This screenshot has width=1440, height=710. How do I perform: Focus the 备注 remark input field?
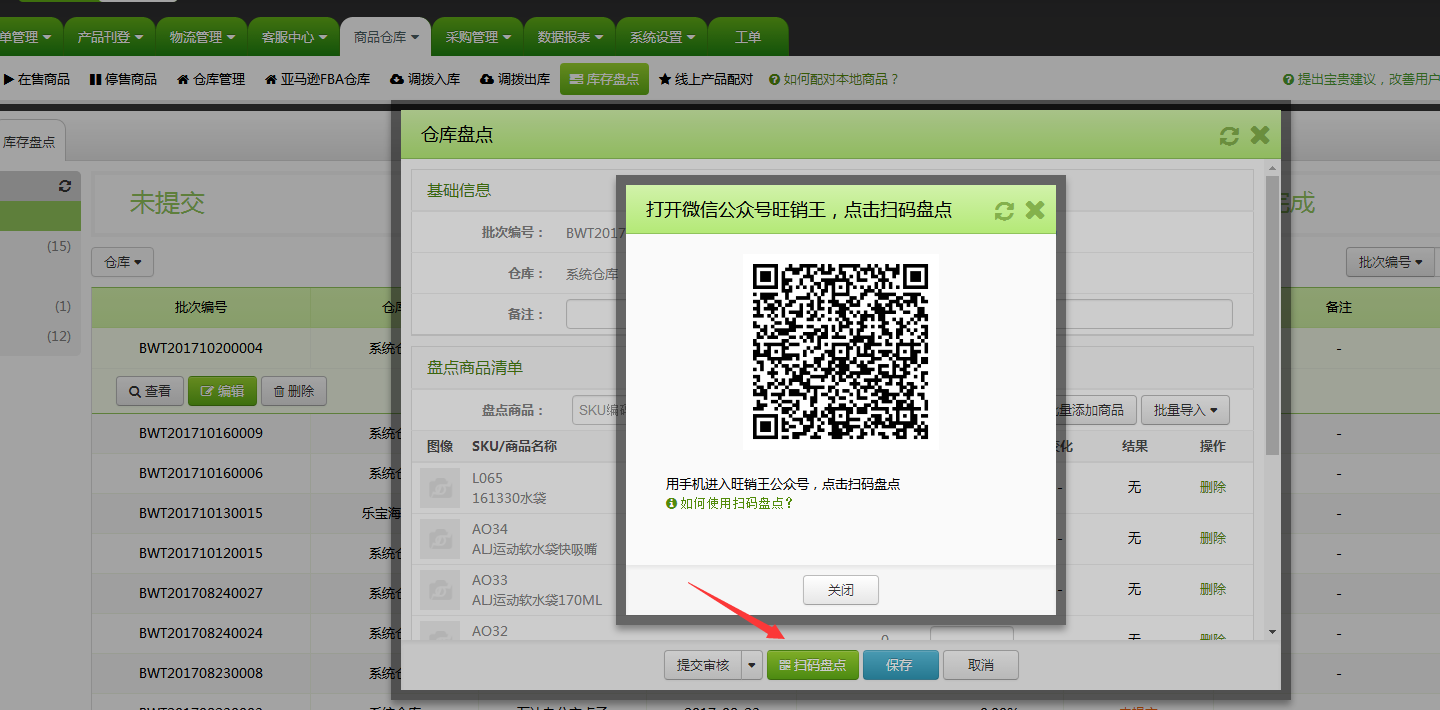[x=899, y=313]
